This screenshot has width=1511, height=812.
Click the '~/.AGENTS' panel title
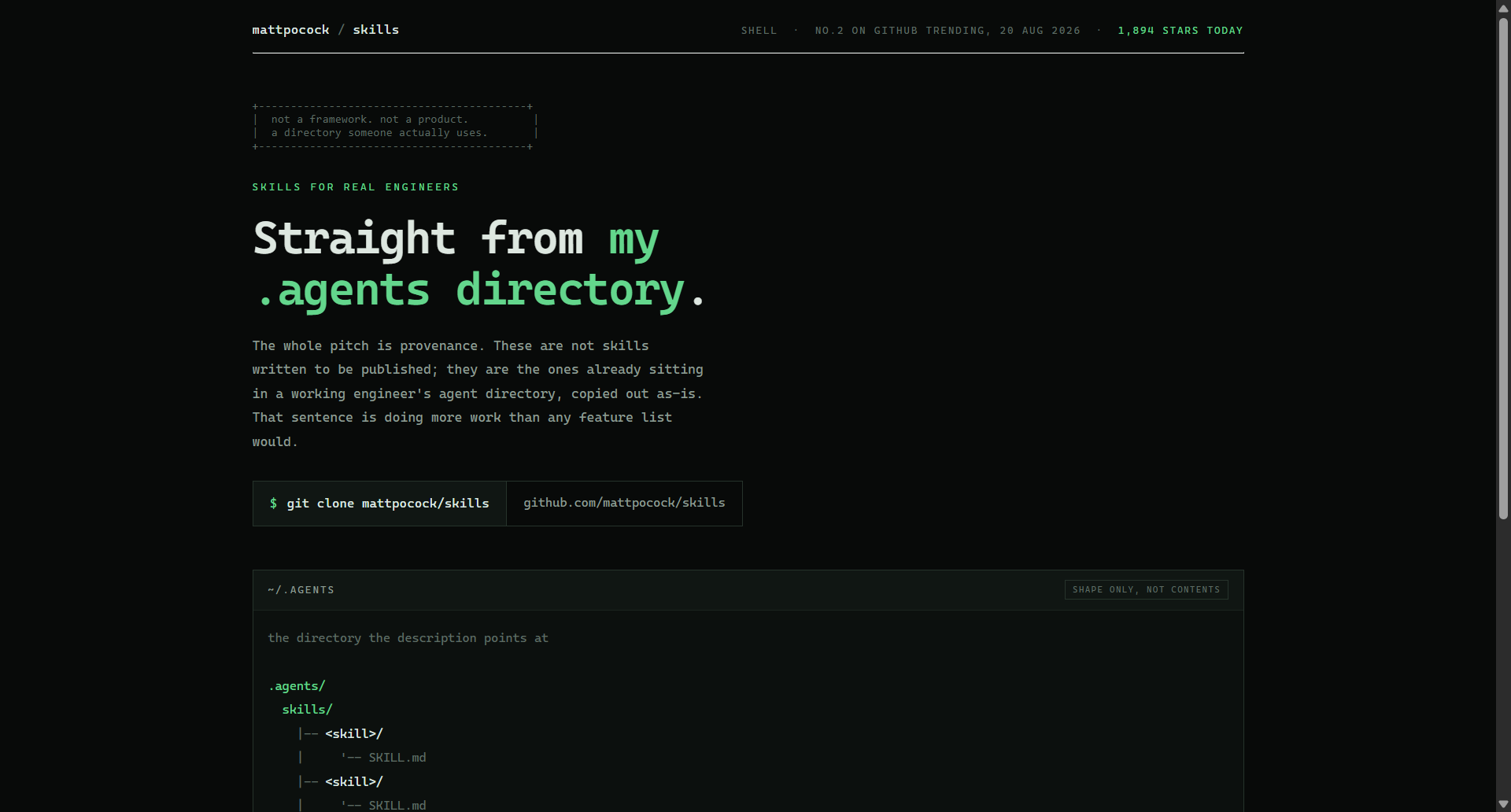[301, 590]
